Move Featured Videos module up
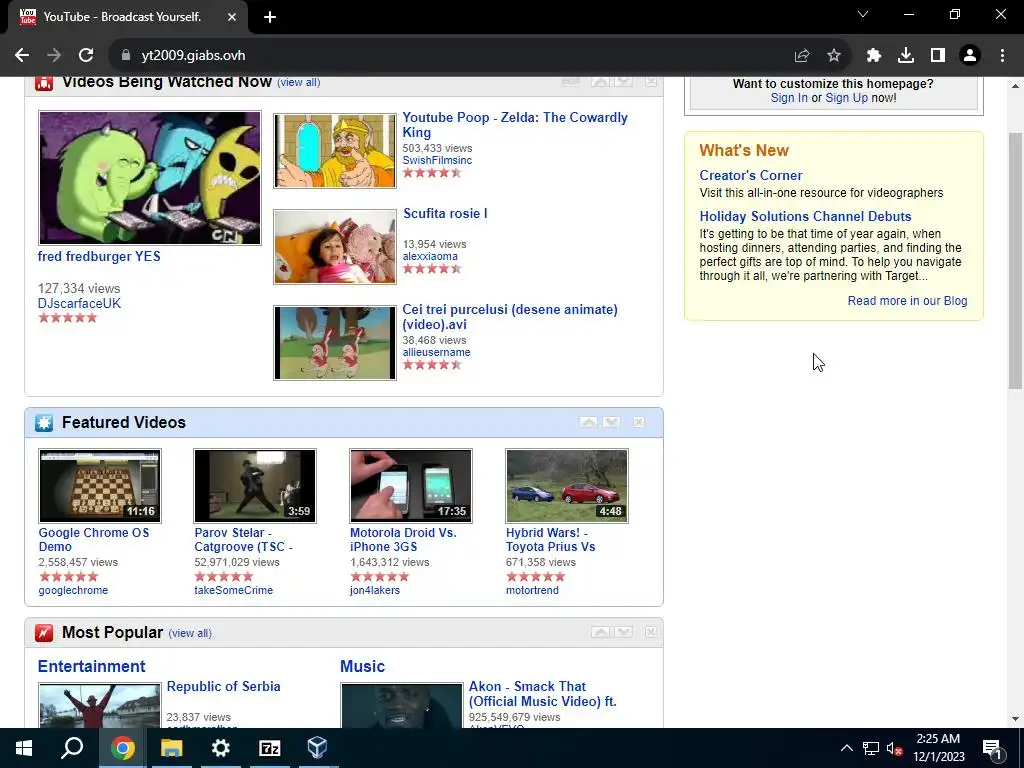This screenshot has width=1024, height=768. tap(588, 423)
